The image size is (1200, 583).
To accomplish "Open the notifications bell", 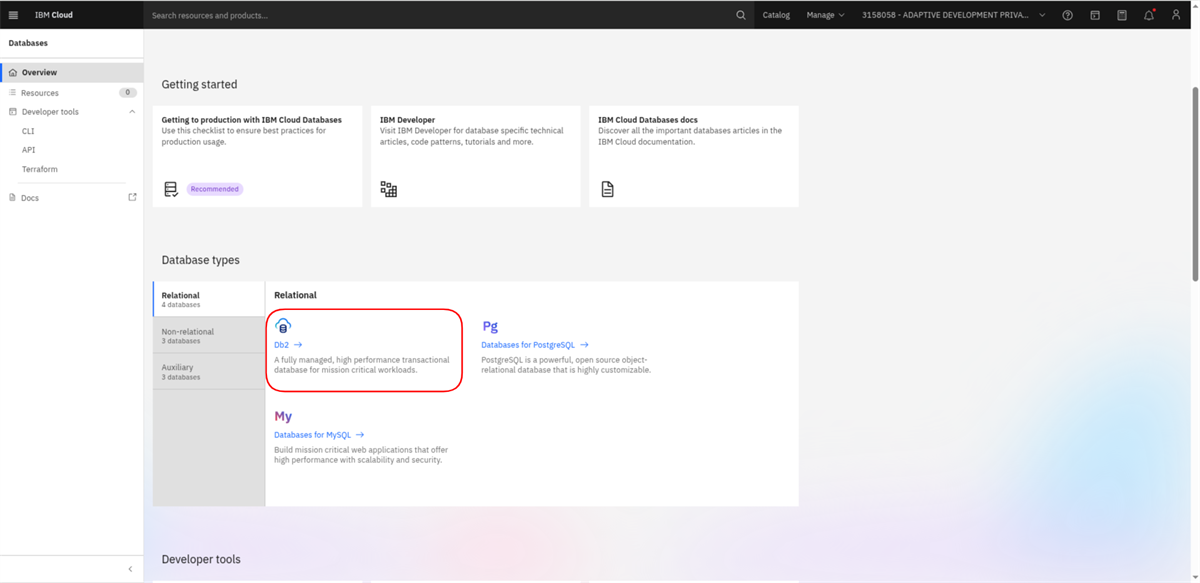I will [1149, 15].
